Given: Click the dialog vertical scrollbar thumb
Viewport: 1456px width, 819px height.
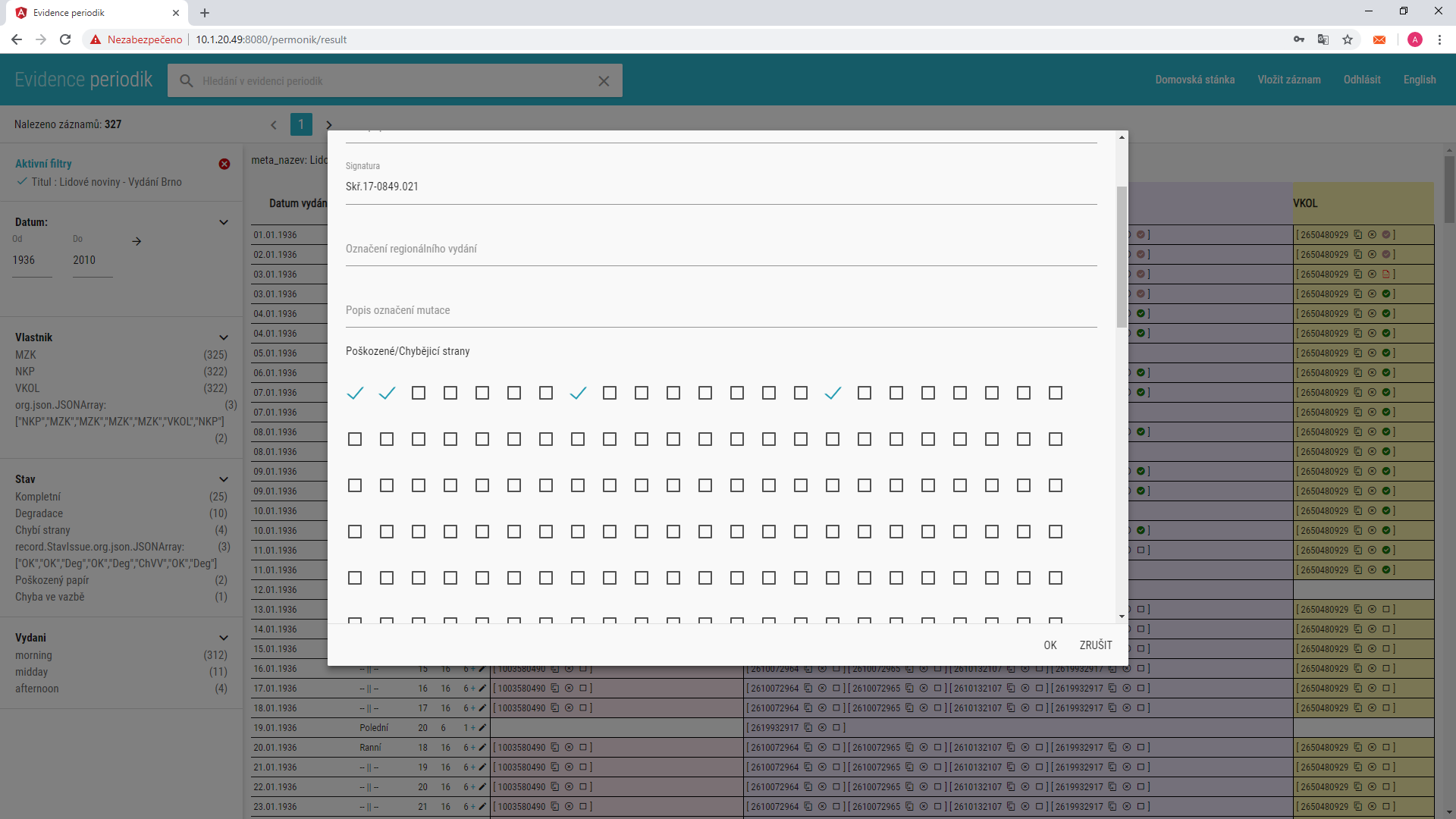Looking at the screenshot, I should pyautogui.click(x=1122, y=257).
